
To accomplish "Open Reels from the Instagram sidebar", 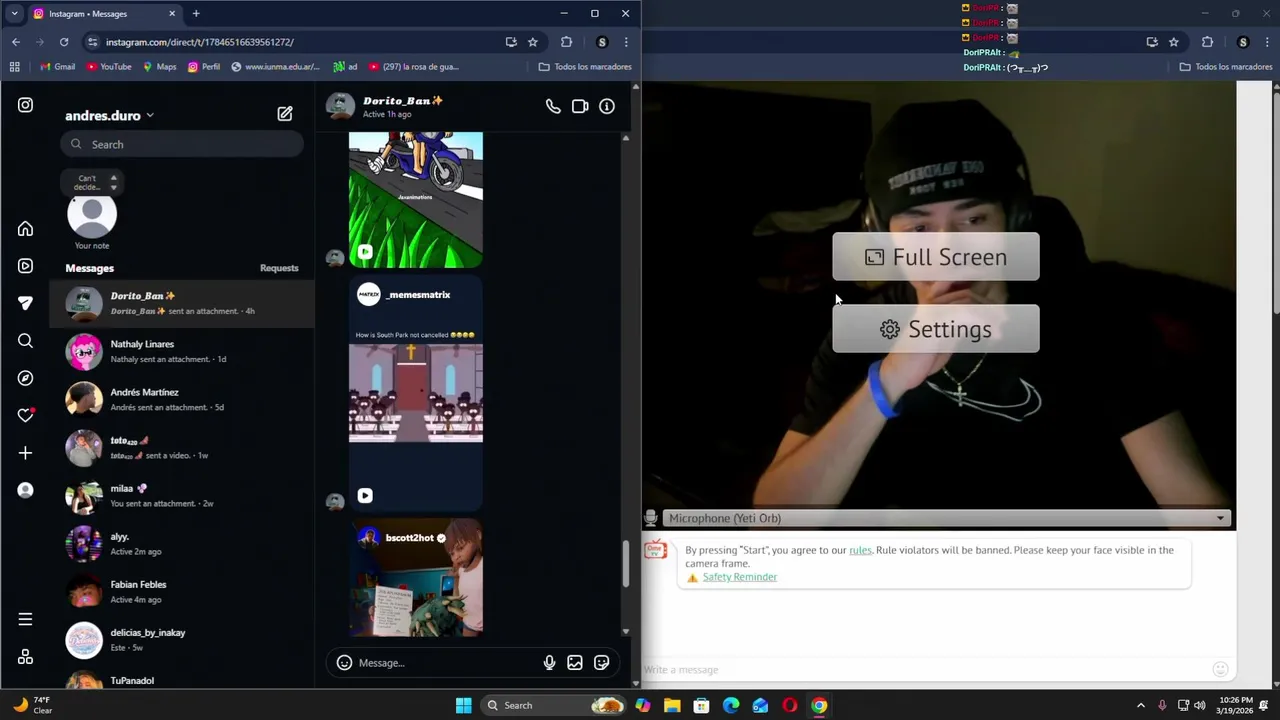I will point(25,266).
